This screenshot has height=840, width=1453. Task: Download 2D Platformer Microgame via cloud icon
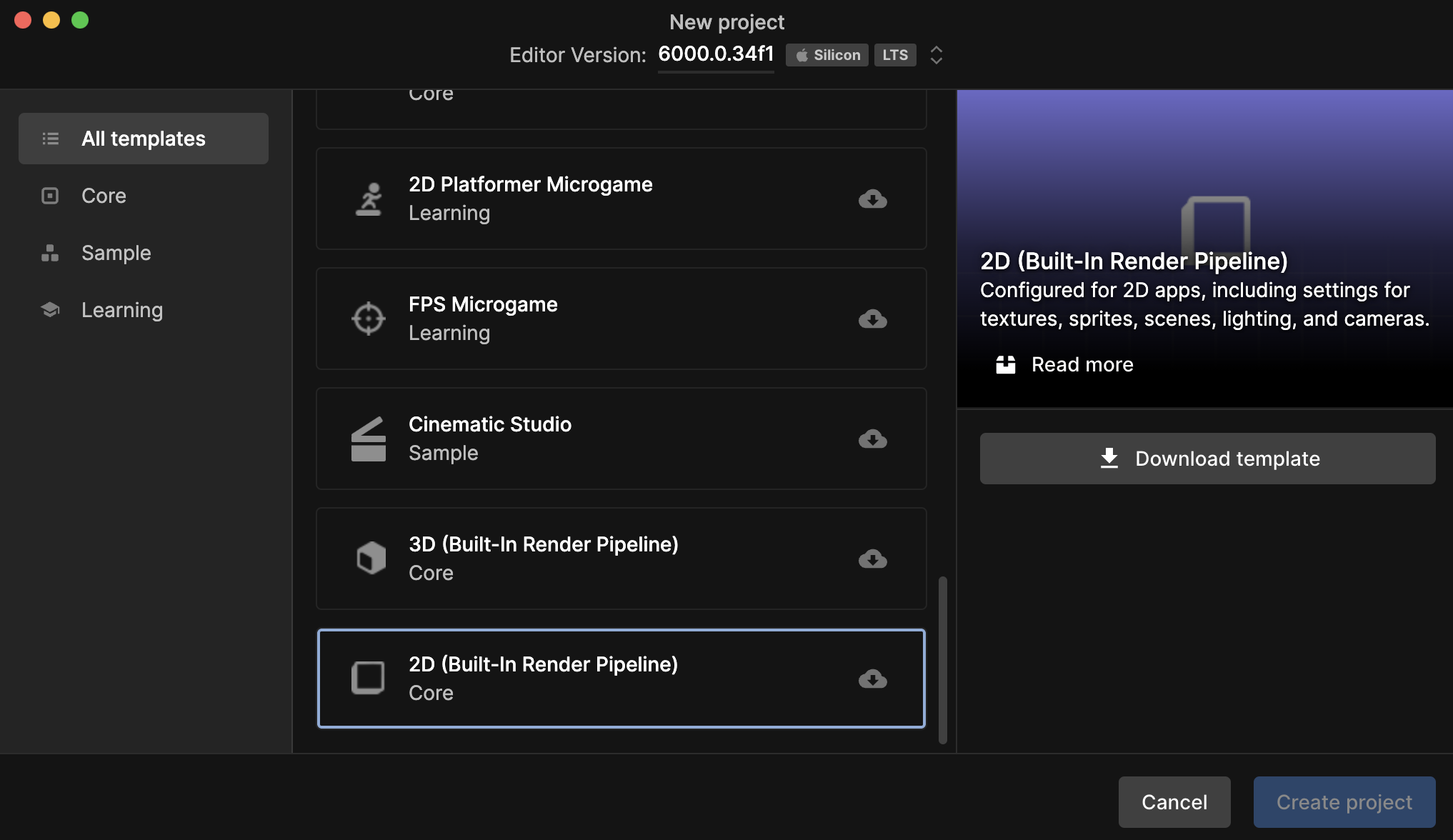(873, 199)
